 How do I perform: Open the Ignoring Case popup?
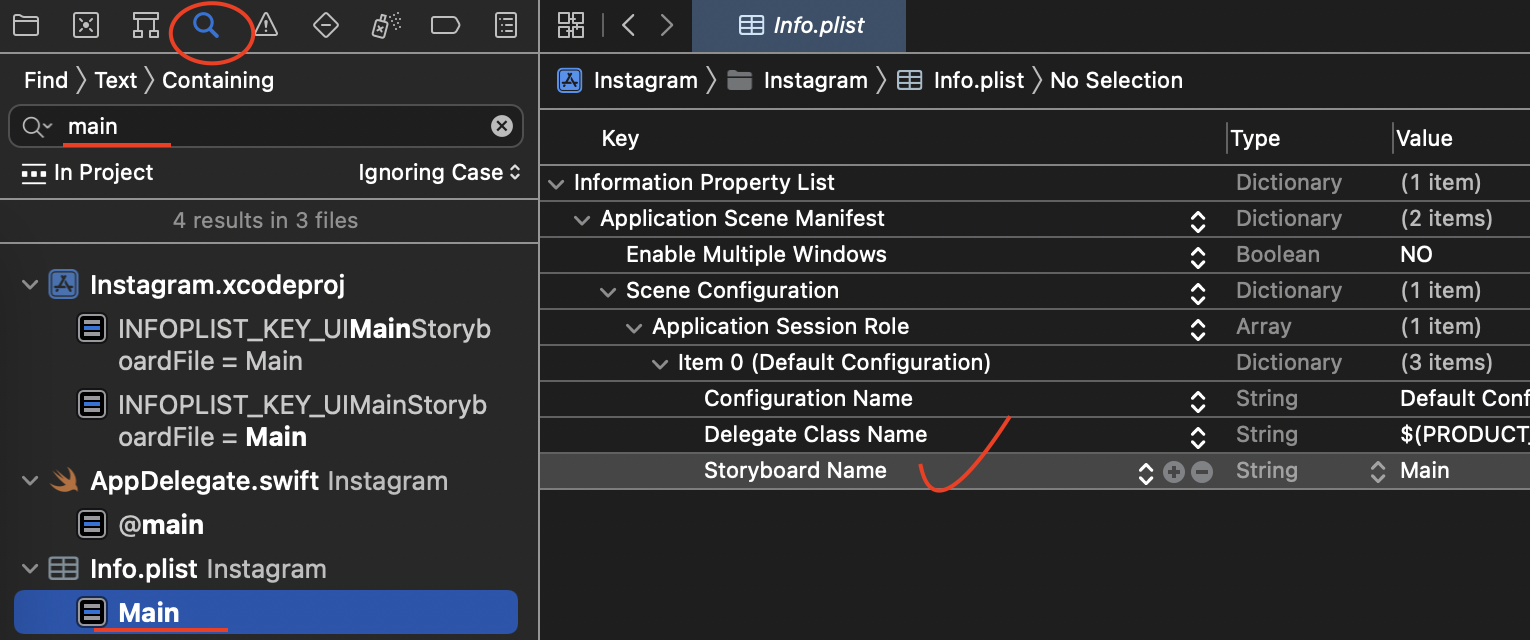coord(439,172)
